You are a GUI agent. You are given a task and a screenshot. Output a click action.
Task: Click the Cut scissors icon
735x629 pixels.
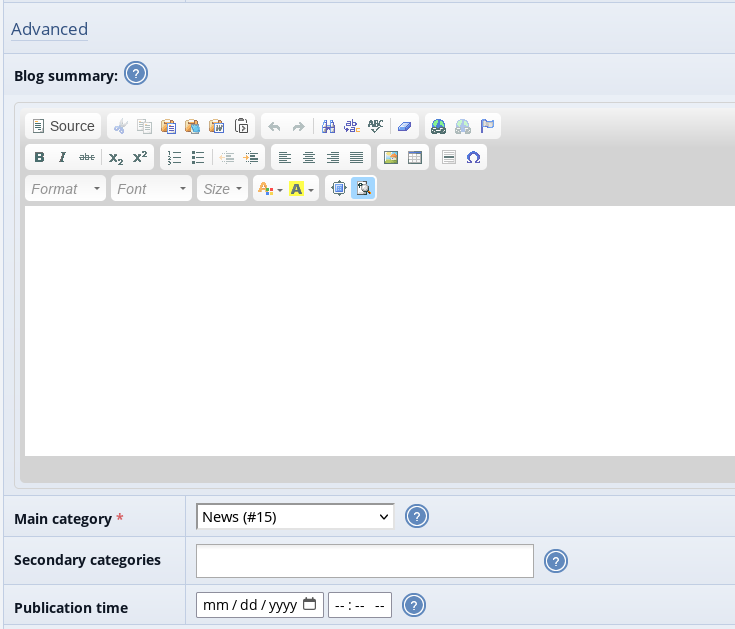pyautogui.click(x=120, y=126)
